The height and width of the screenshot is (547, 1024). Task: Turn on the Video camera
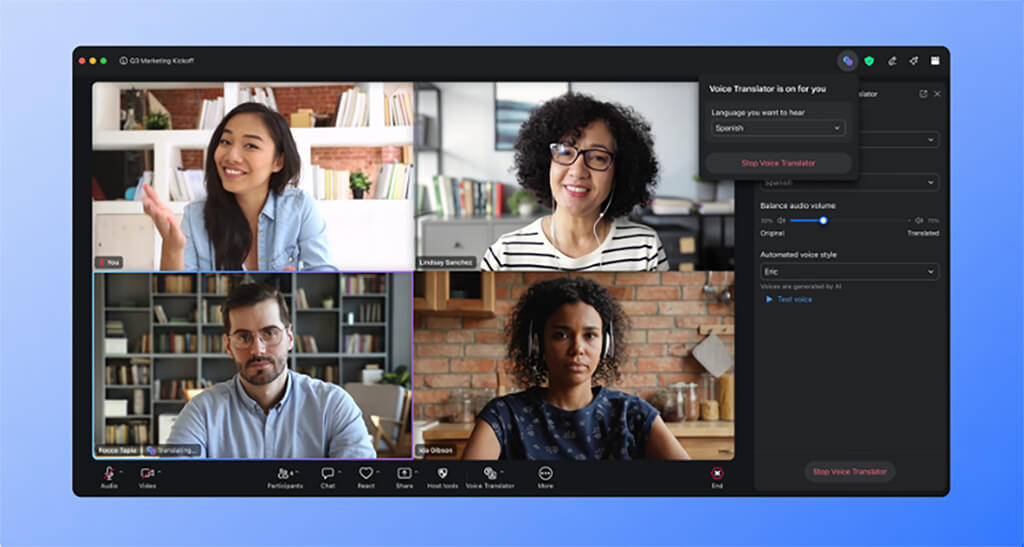click(x=147, y=473)
